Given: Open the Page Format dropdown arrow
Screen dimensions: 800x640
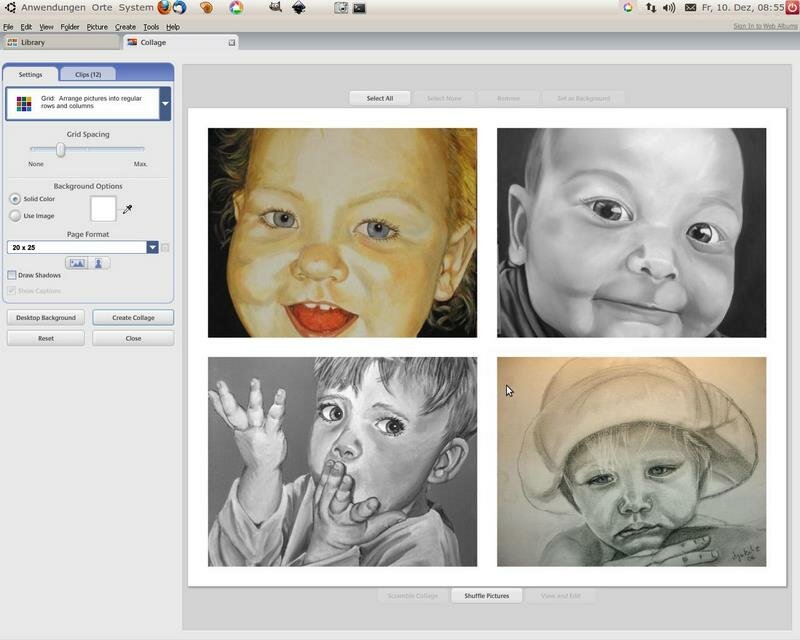Looking at the screenshot, I should 153,248.
